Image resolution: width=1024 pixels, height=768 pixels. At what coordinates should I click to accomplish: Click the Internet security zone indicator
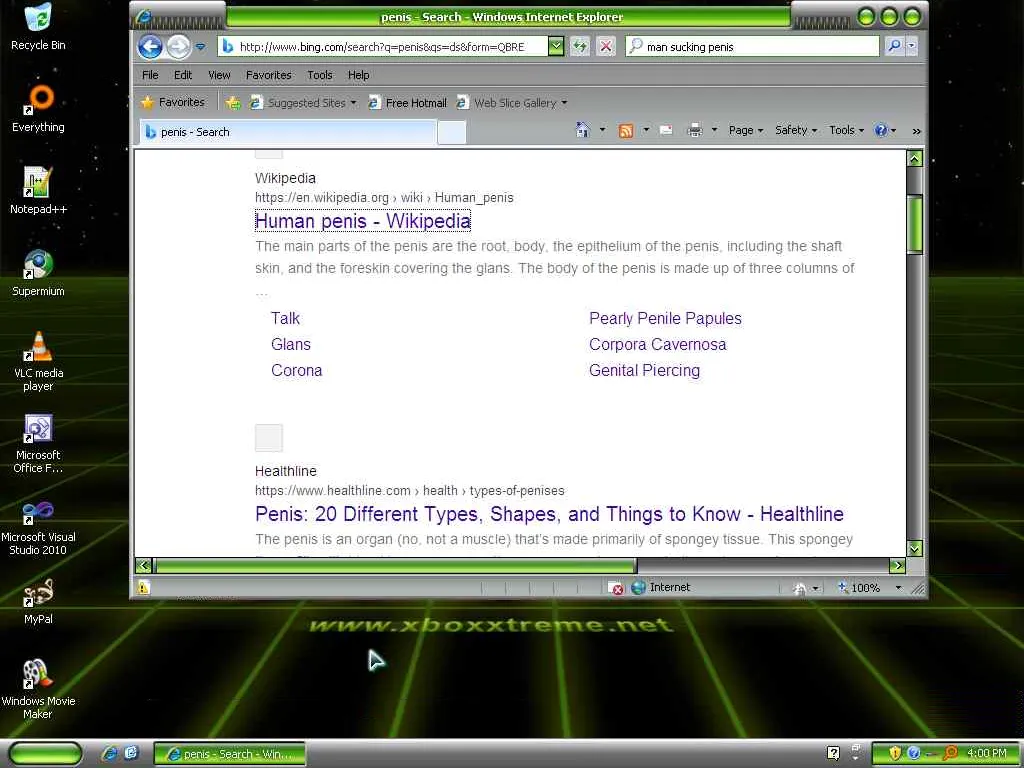(x=662, y=587)
